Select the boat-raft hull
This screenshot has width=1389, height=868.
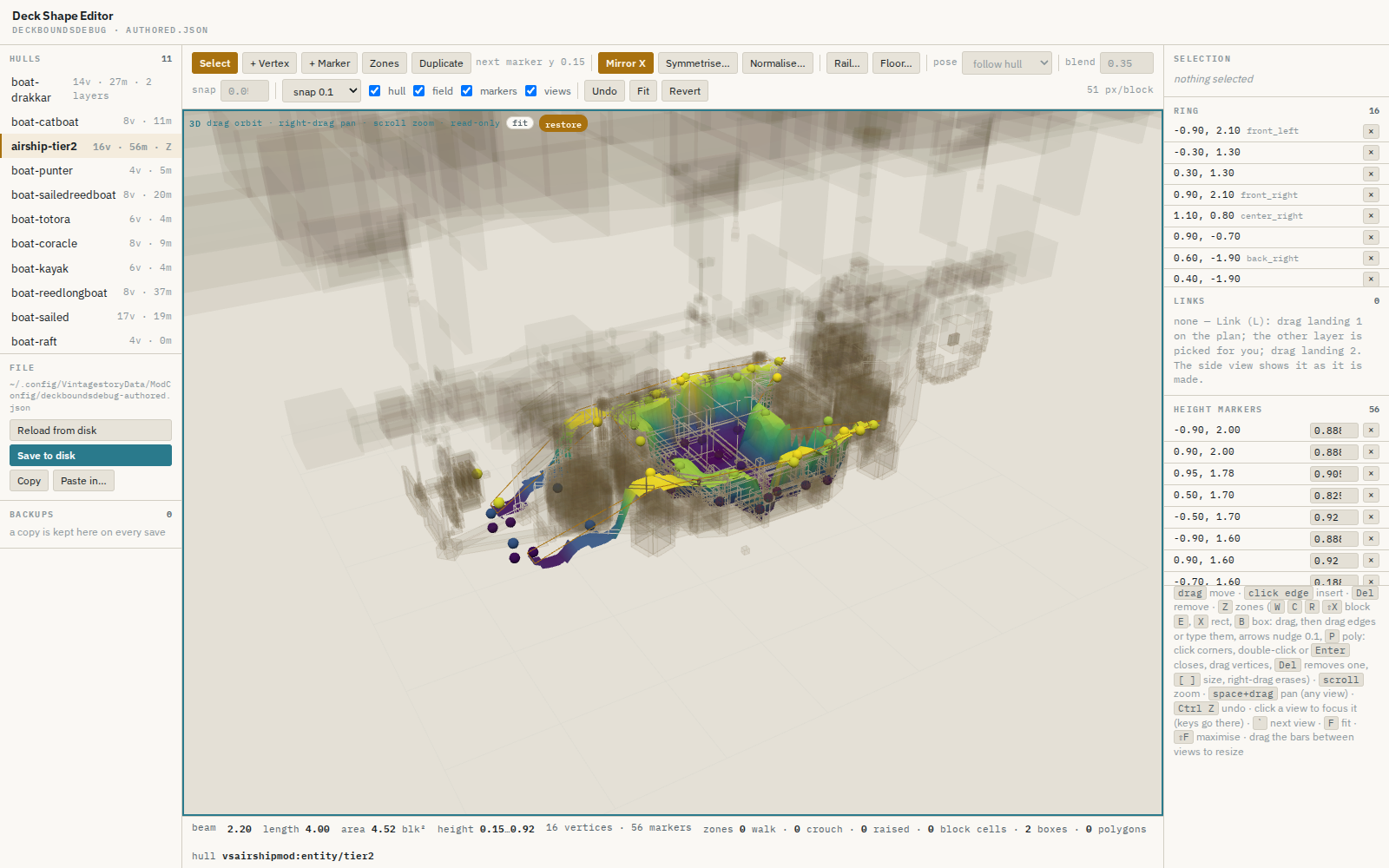[x=91, y=341]
